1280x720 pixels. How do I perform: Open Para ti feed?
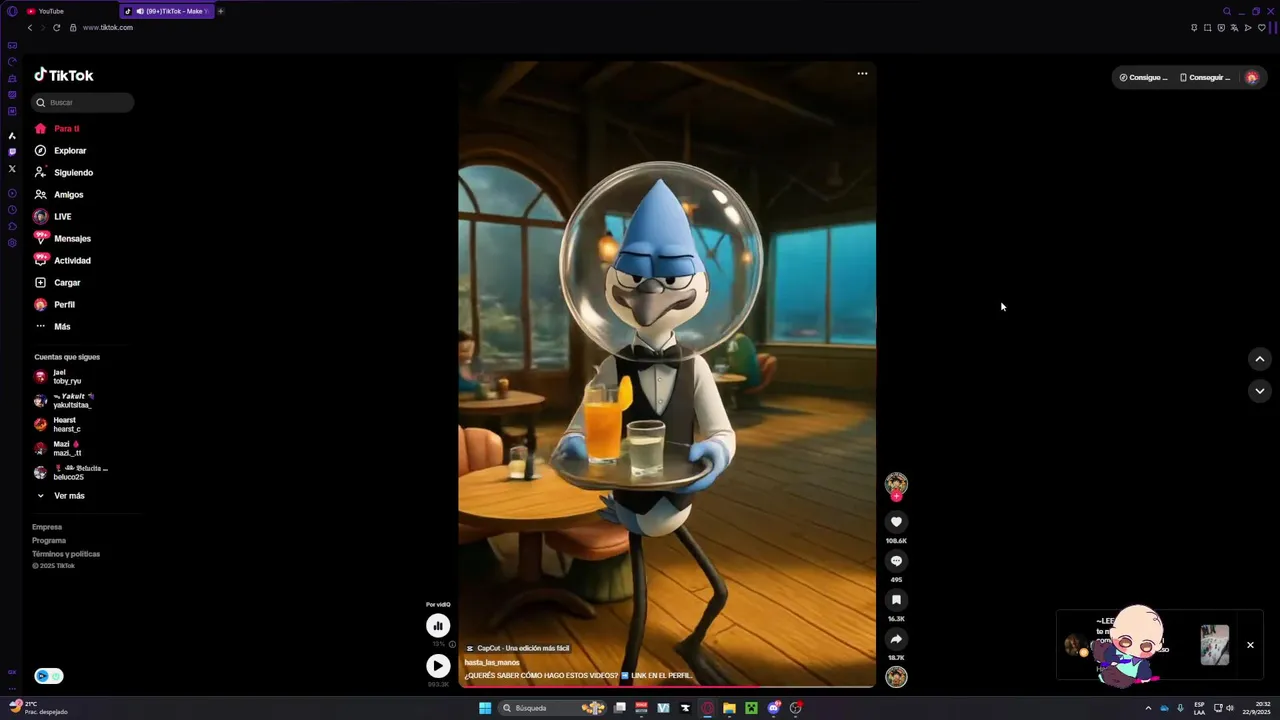click(x=57, y=129)
